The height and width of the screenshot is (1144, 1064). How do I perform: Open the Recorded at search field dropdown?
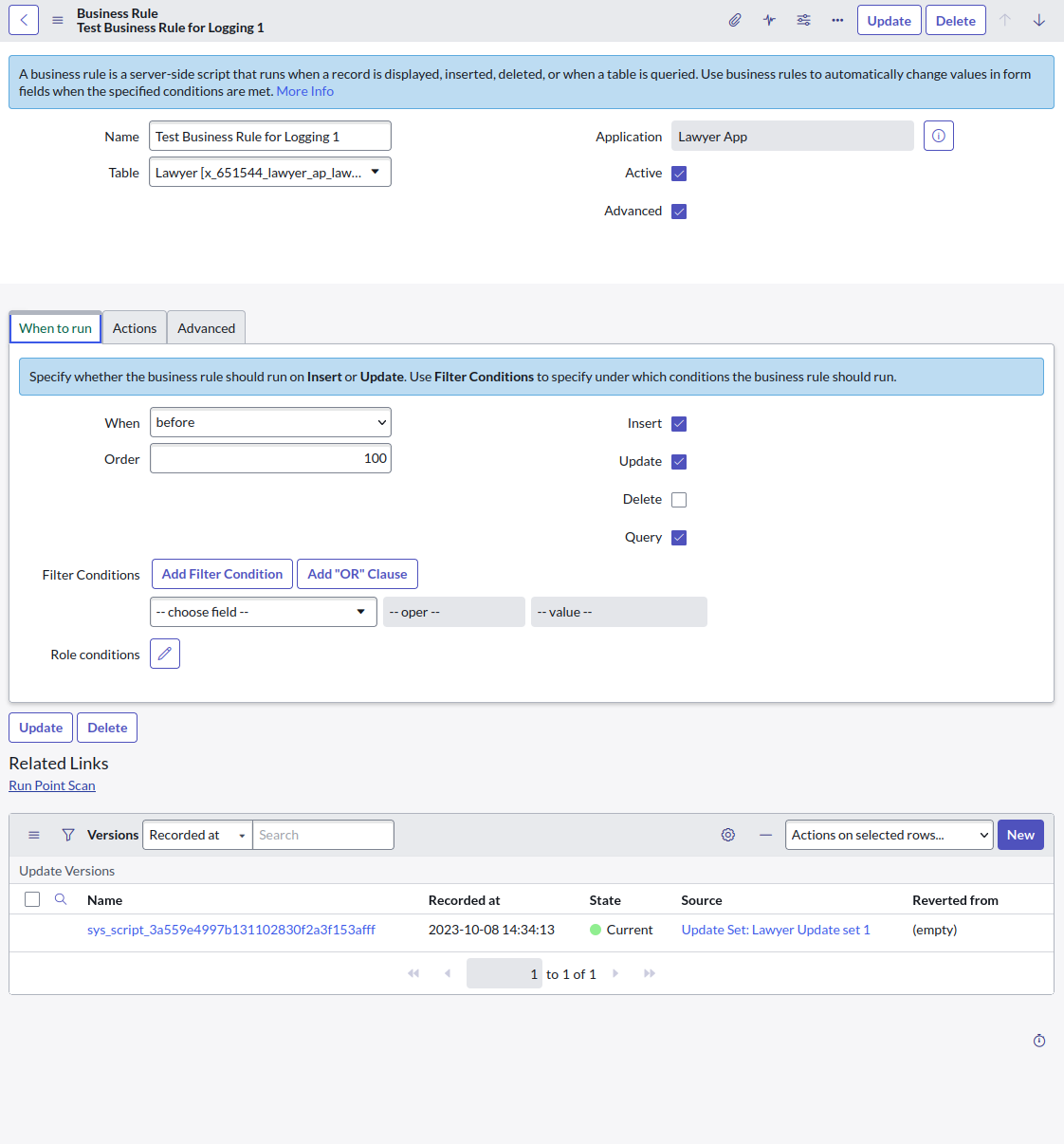coord(197,835)
